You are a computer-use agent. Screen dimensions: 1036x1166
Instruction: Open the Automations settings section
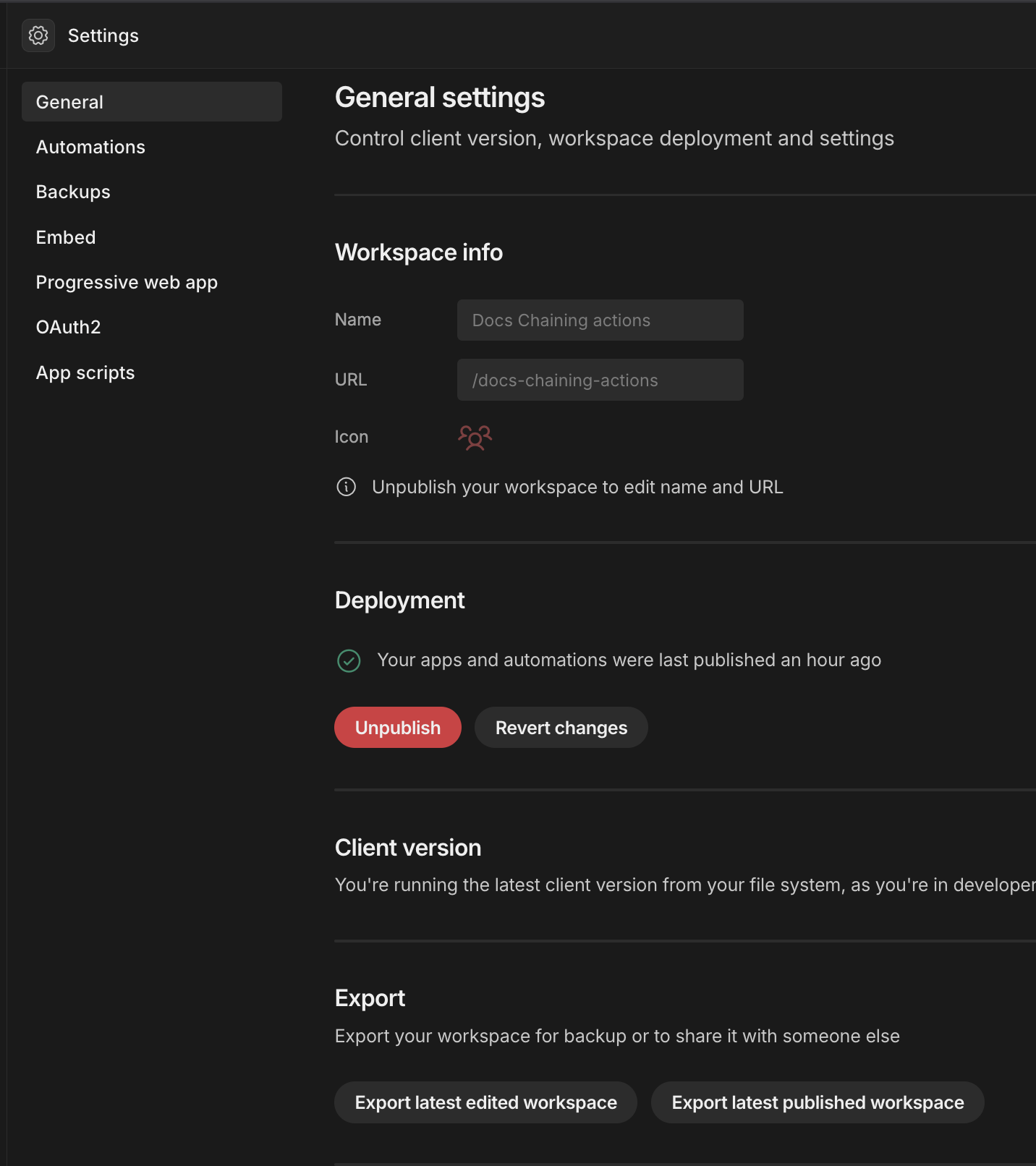click(90, 147)
